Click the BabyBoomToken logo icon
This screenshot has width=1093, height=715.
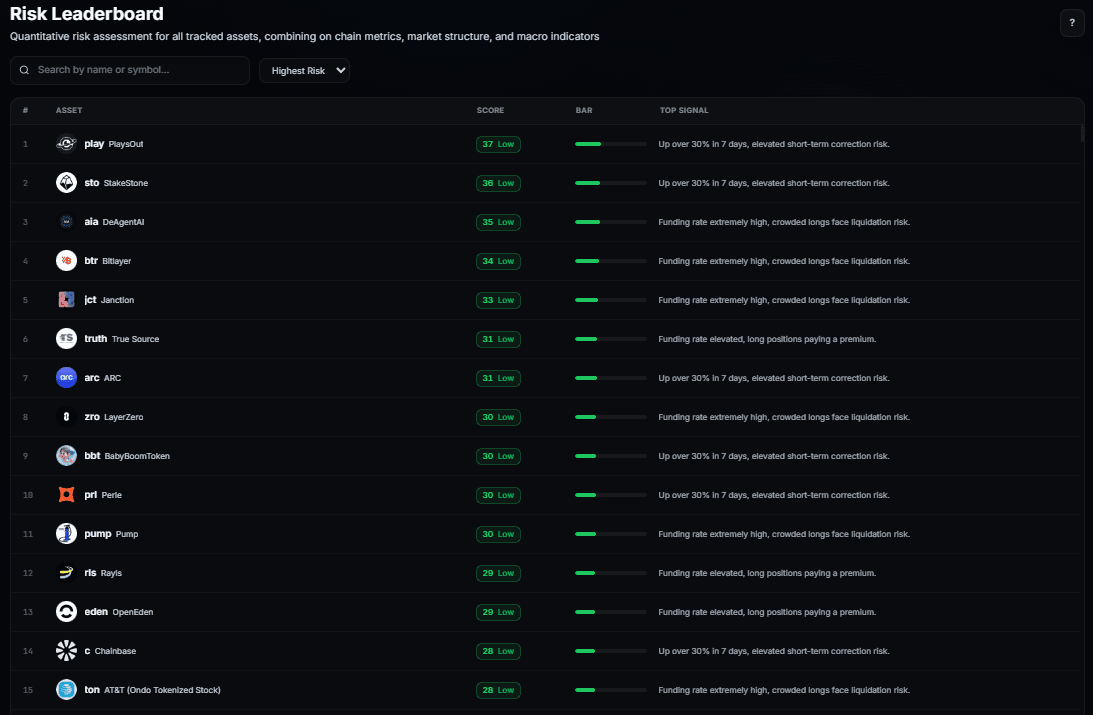click(66, 456)
